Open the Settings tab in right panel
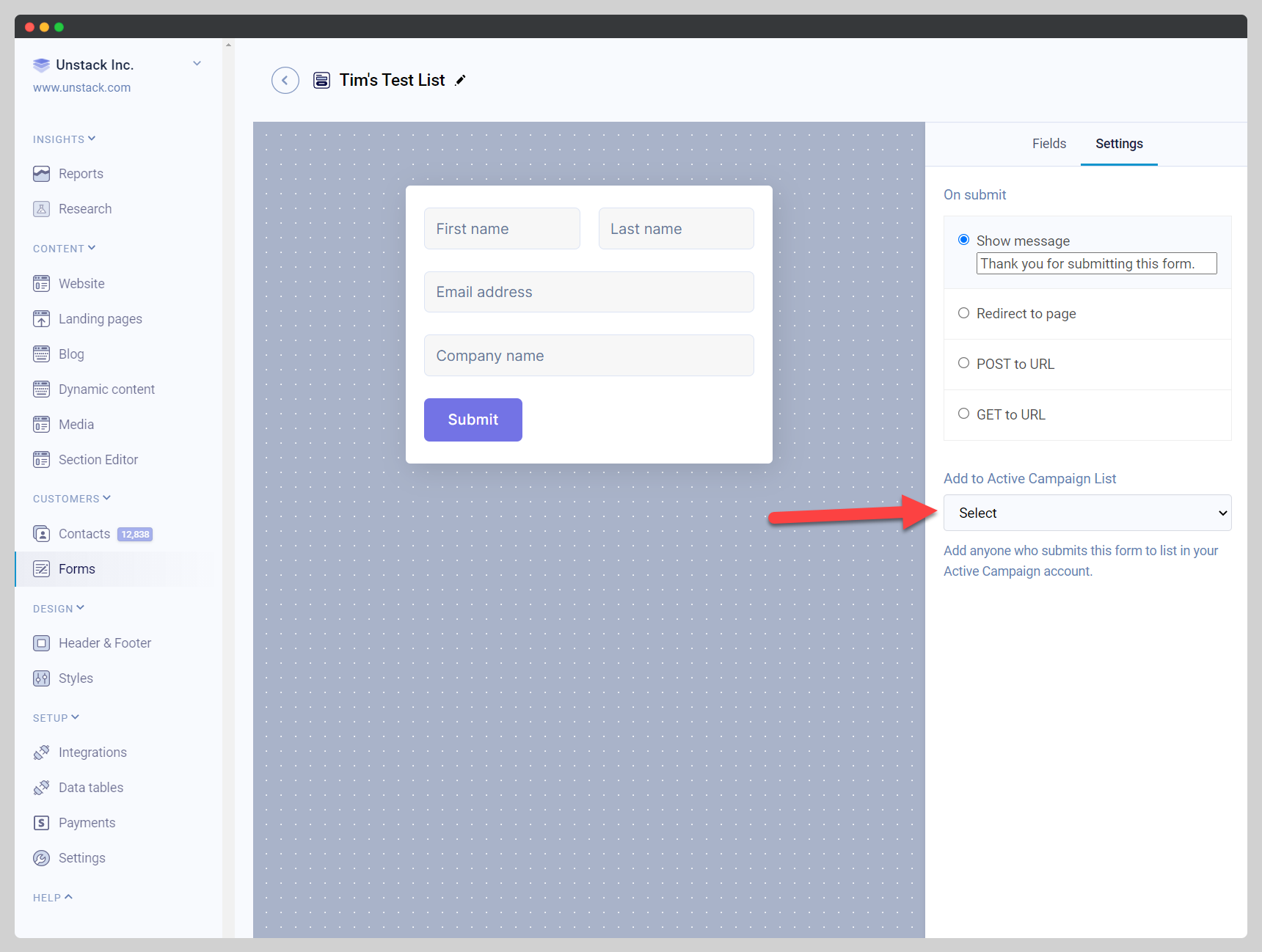 click(1118, 144)
